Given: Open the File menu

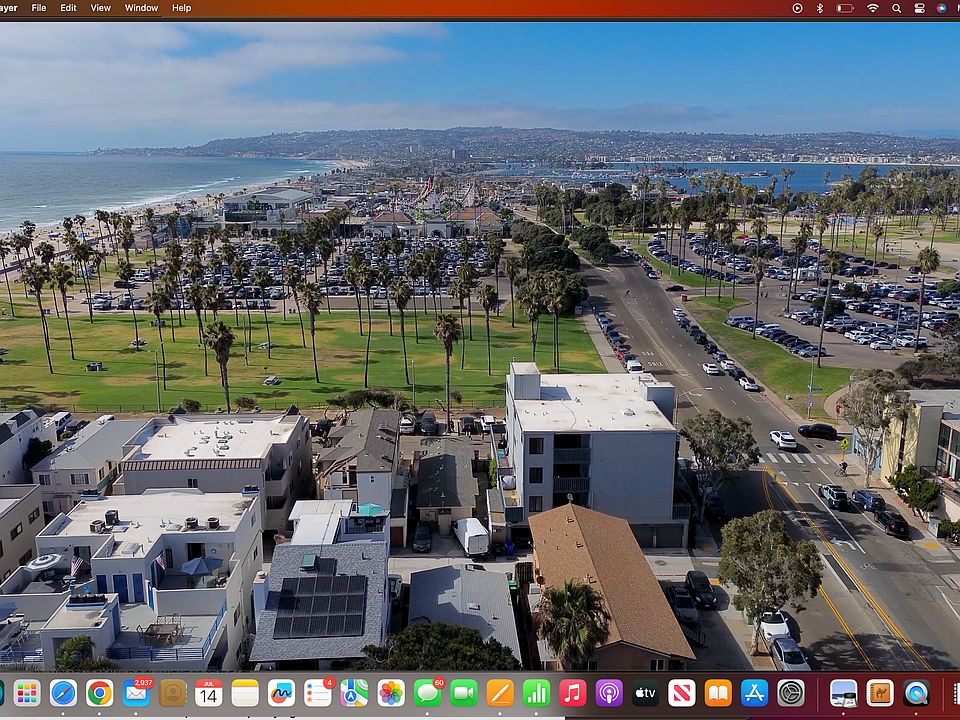Looking at the screenshot, I should (x=39, y=7).
